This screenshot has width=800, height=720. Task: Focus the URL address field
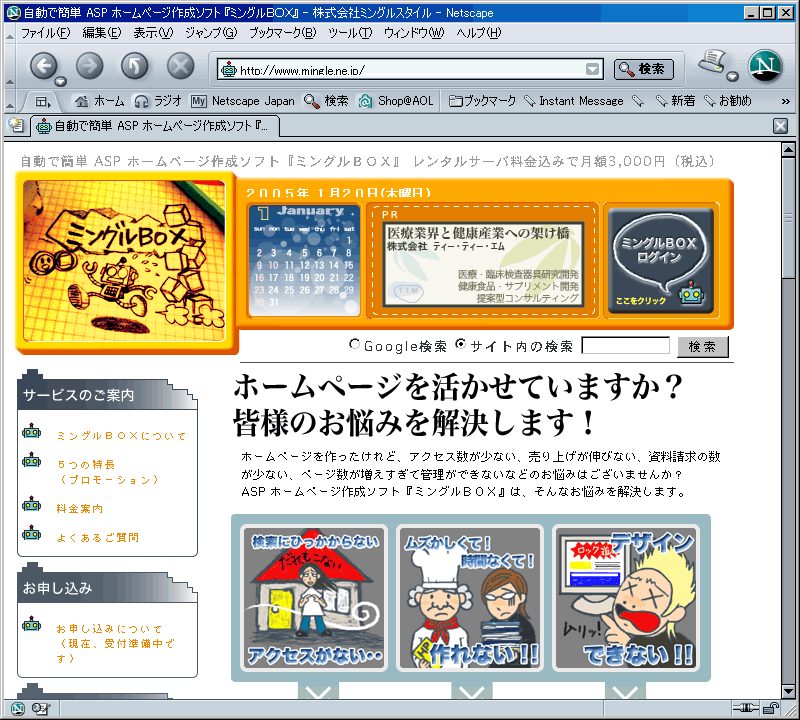pos(411,69)
